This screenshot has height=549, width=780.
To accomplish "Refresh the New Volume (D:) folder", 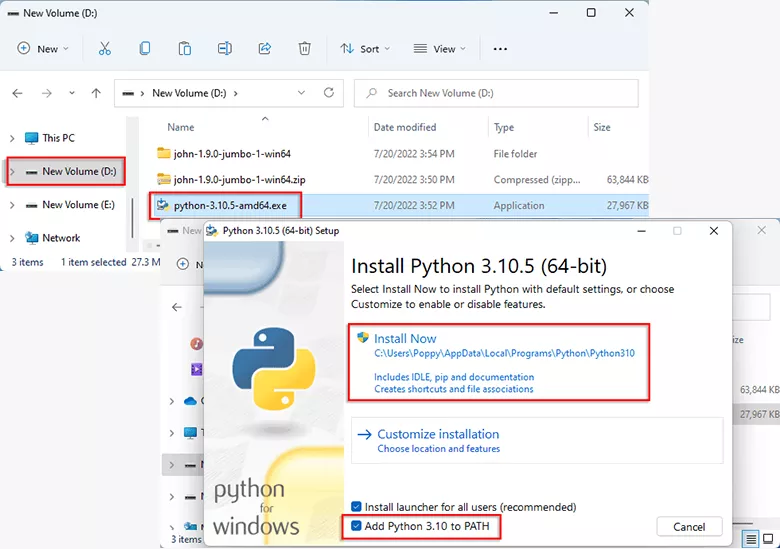I will (x=329, y=93).
